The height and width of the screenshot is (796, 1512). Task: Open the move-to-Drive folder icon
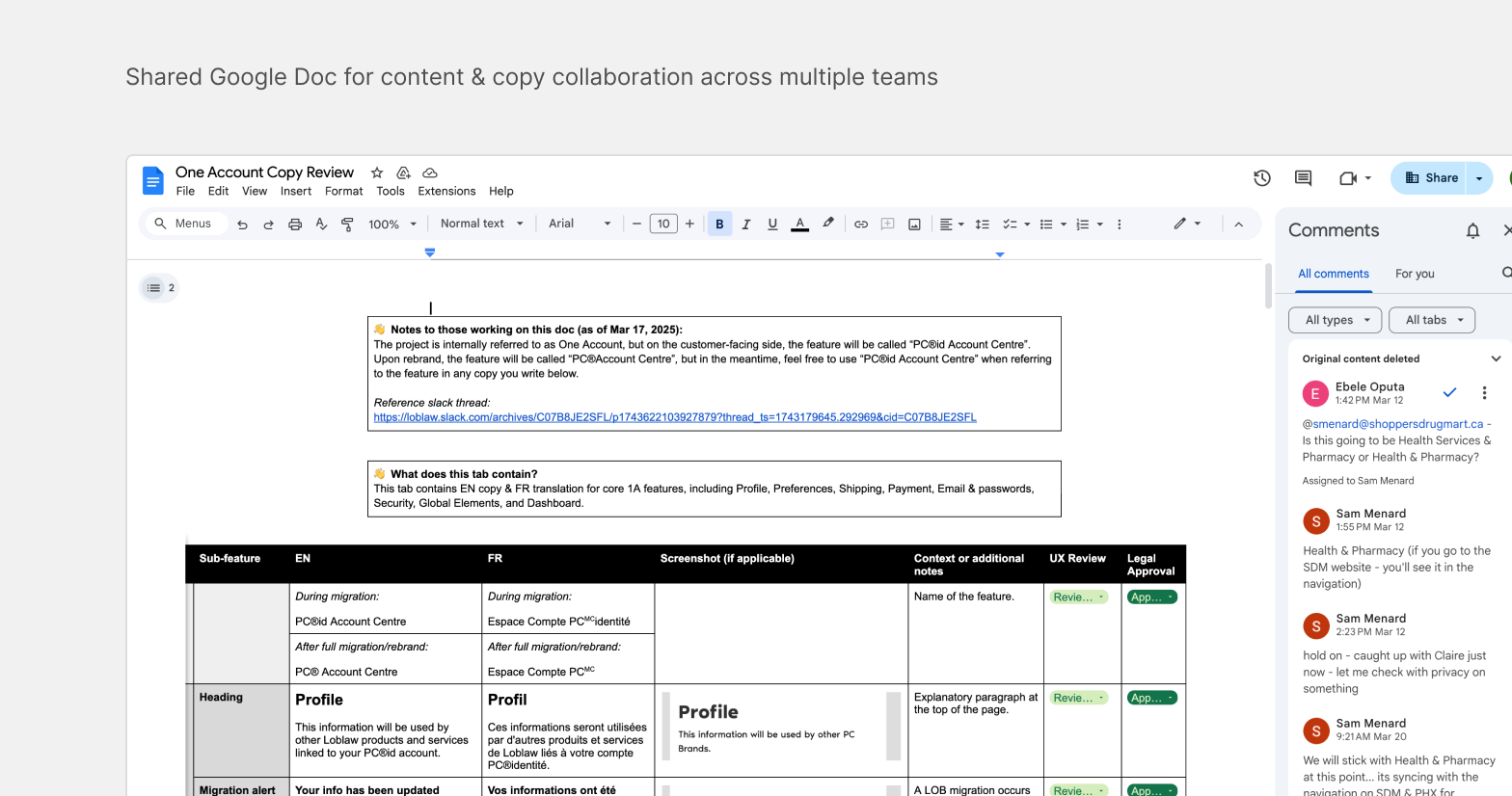click(403, 172)
